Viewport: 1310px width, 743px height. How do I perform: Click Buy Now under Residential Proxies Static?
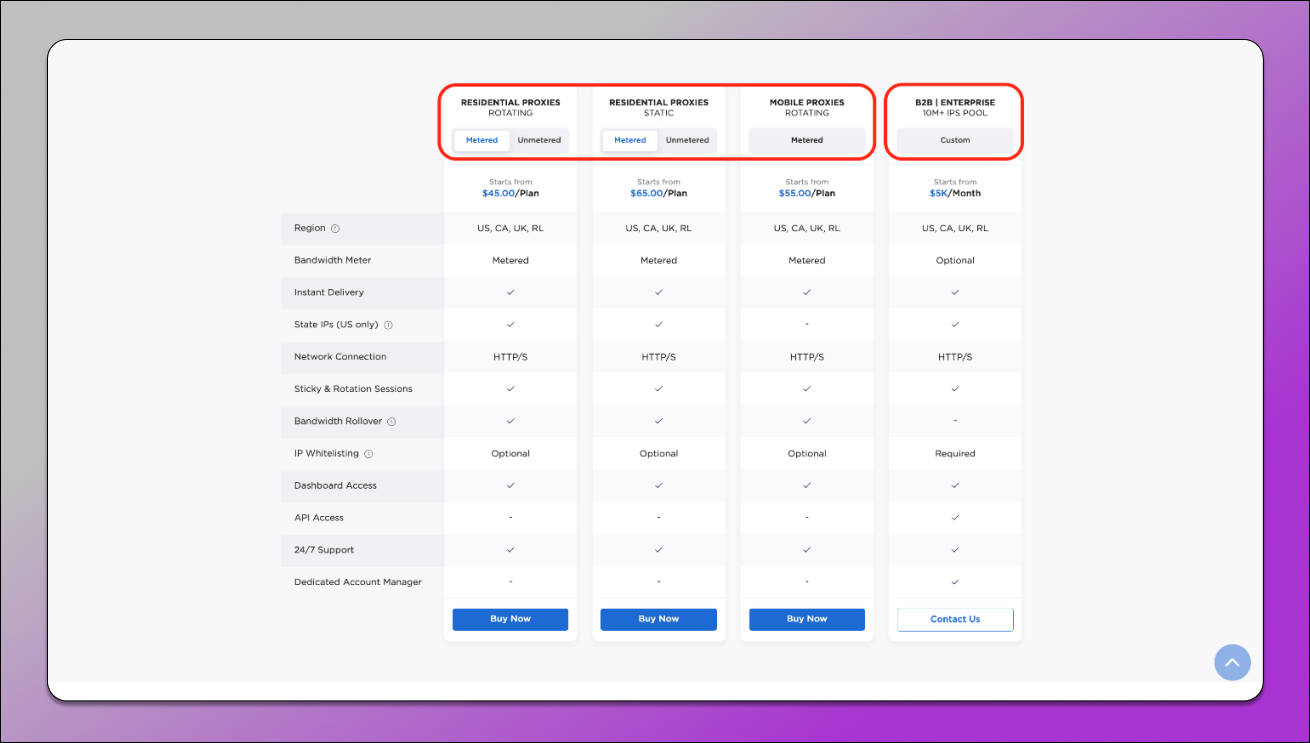coord(659,619)
